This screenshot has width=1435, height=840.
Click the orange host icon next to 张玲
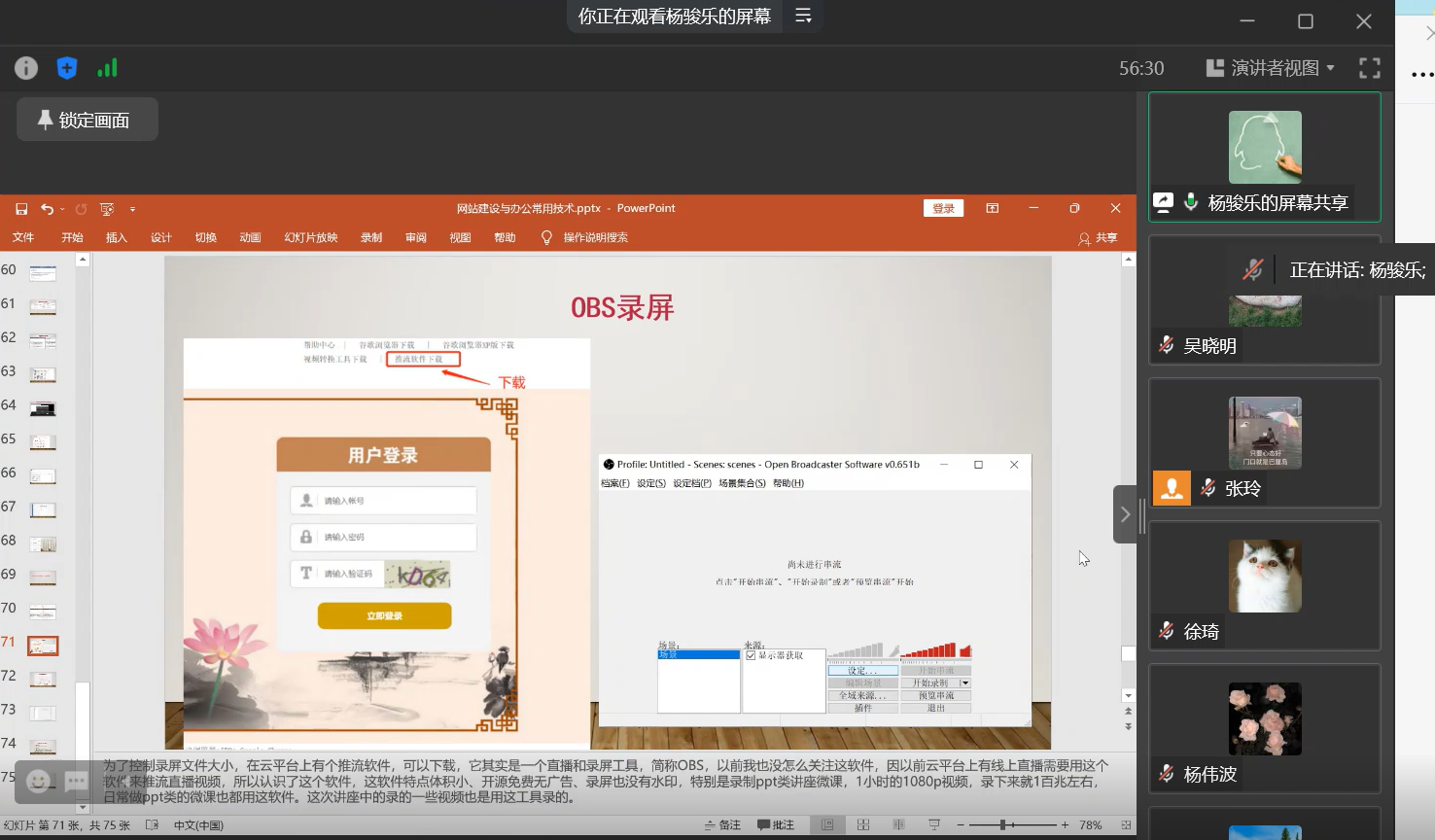pos(1172,487)
